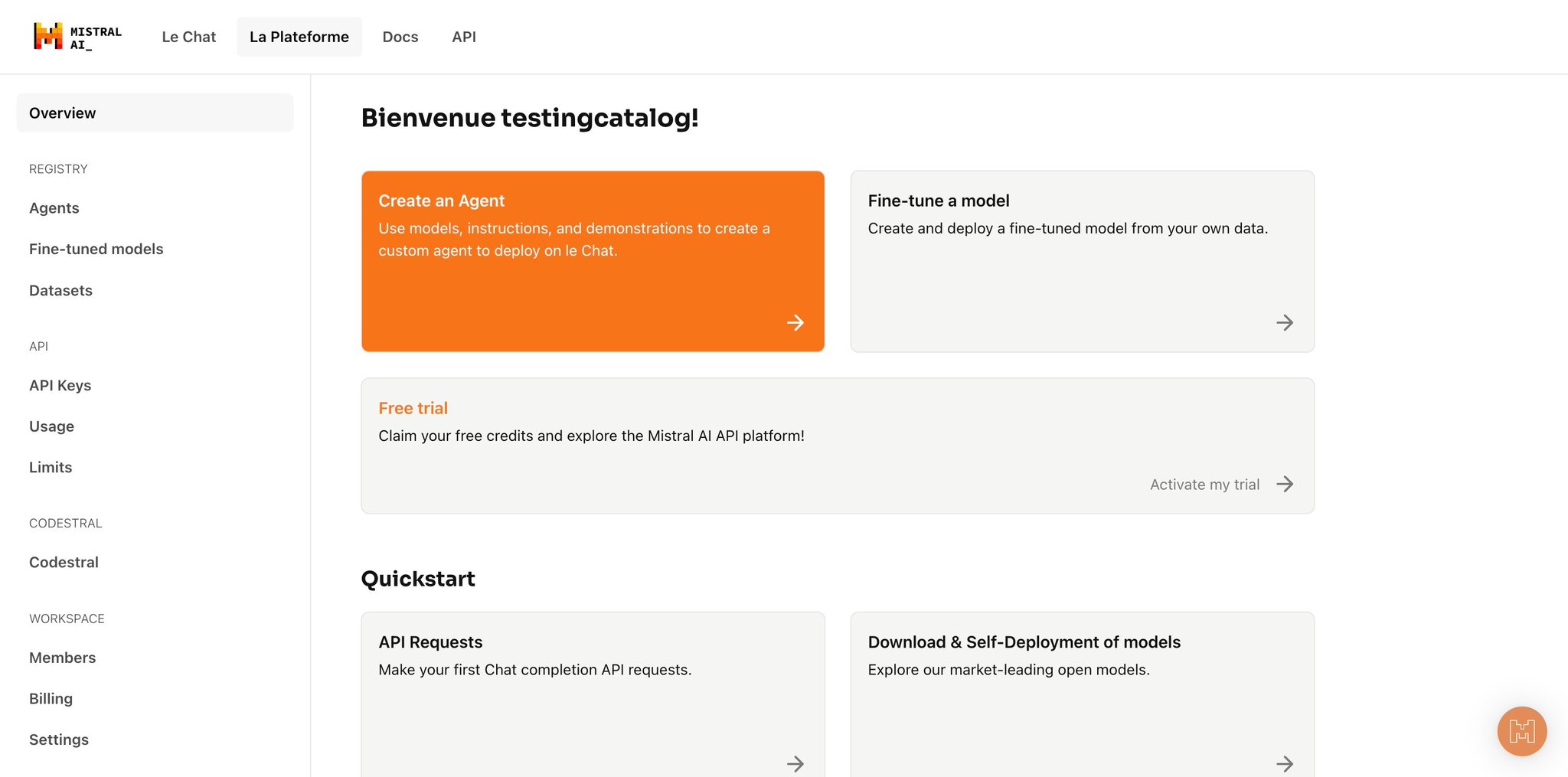Open the Docs menu item
This screenshot has height=777, width=1568.
tap(400, 37)
